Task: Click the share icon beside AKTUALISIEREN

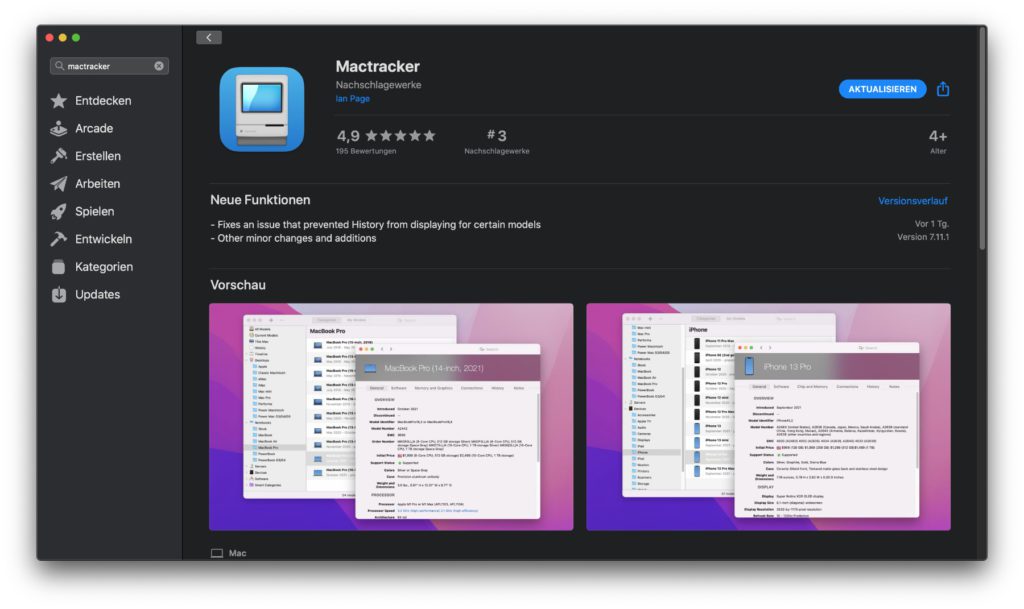Action: pos(943,88)
